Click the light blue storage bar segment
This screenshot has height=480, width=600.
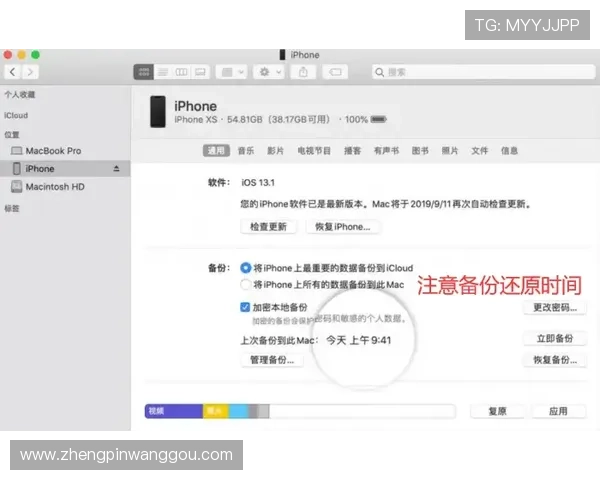pos(239,411)
